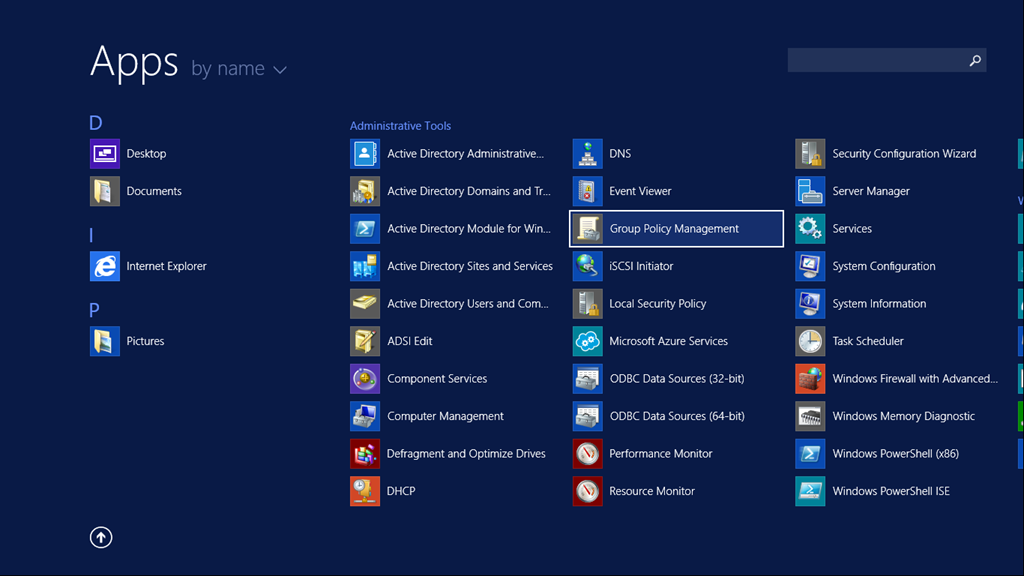This screenshot has width=1024, height=576.
Task: Open Active Directory Domains and Trusts icon
Action: (364, 191)
